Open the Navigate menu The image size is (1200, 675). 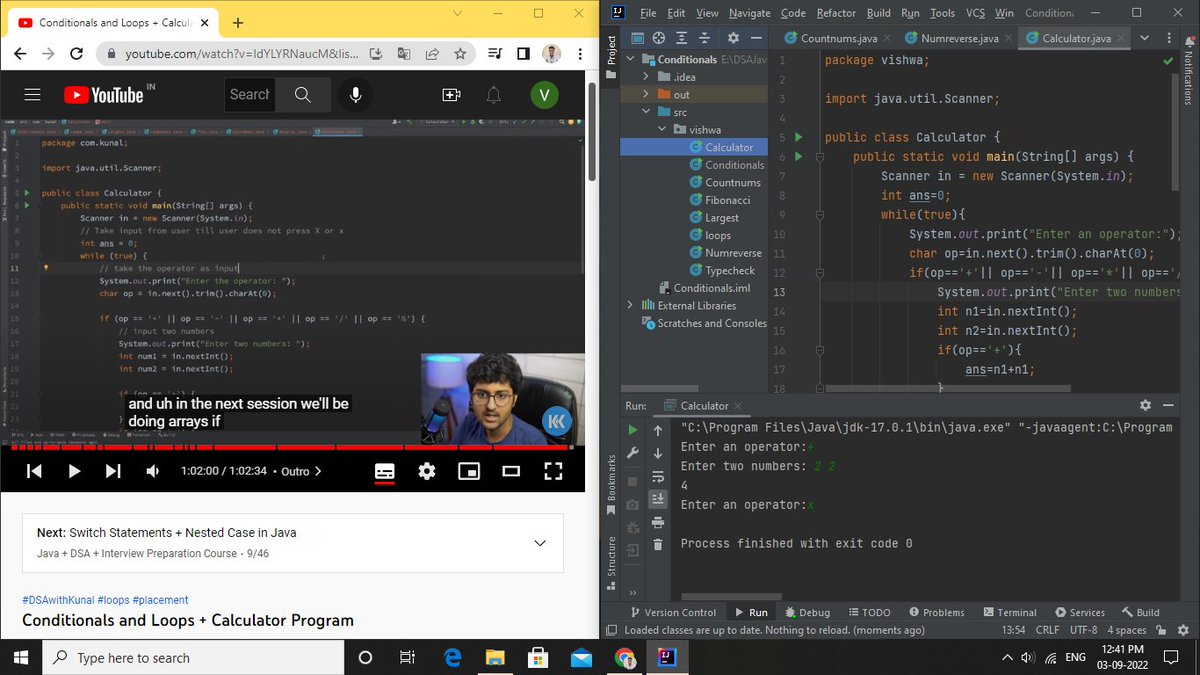tap(750, 13)
